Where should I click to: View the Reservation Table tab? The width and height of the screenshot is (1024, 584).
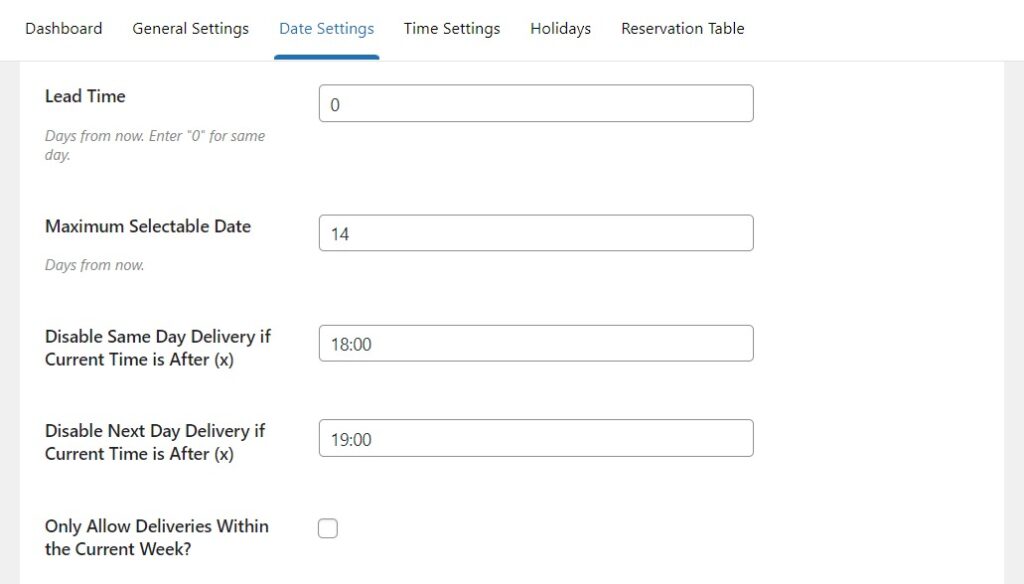point(683,29)
